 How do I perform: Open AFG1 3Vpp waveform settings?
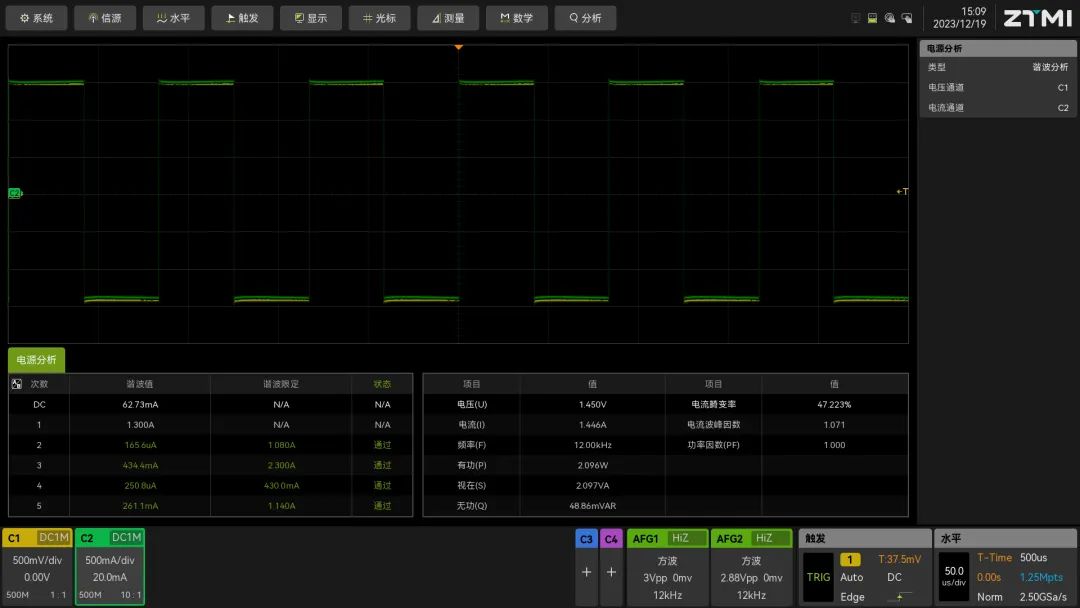667,578
